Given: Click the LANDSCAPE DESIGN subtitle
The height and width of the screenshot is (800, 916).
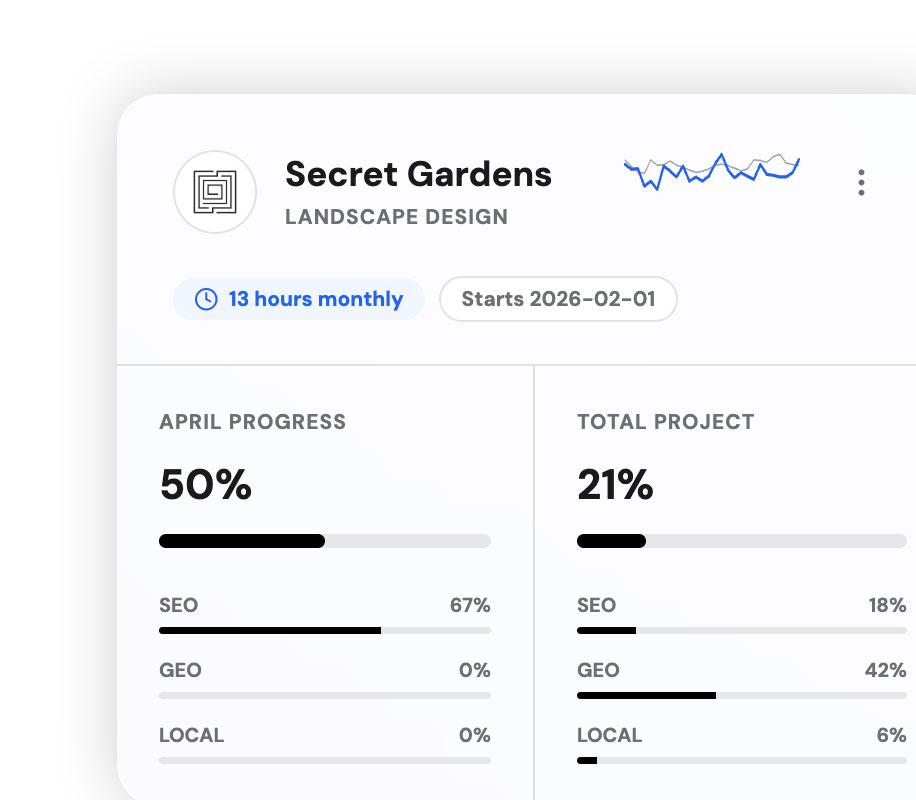Looking at the screenshot, I should tap(396, 217).
